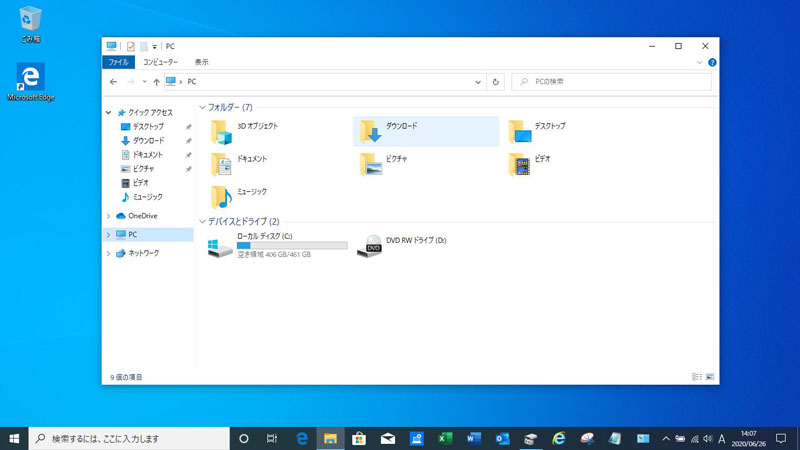Click the Forward navigation arrow
The height and width of the screenshot is (450, 800).
(x=131, y=82)
